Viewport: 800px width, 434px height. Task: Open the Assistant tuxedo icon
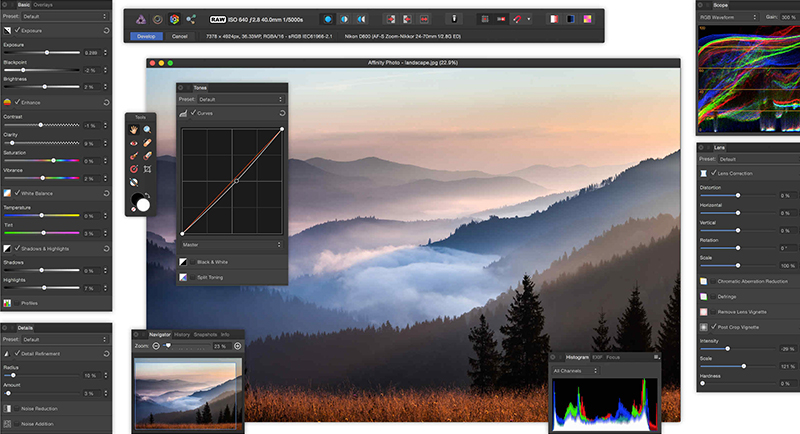tap(454, 19)
